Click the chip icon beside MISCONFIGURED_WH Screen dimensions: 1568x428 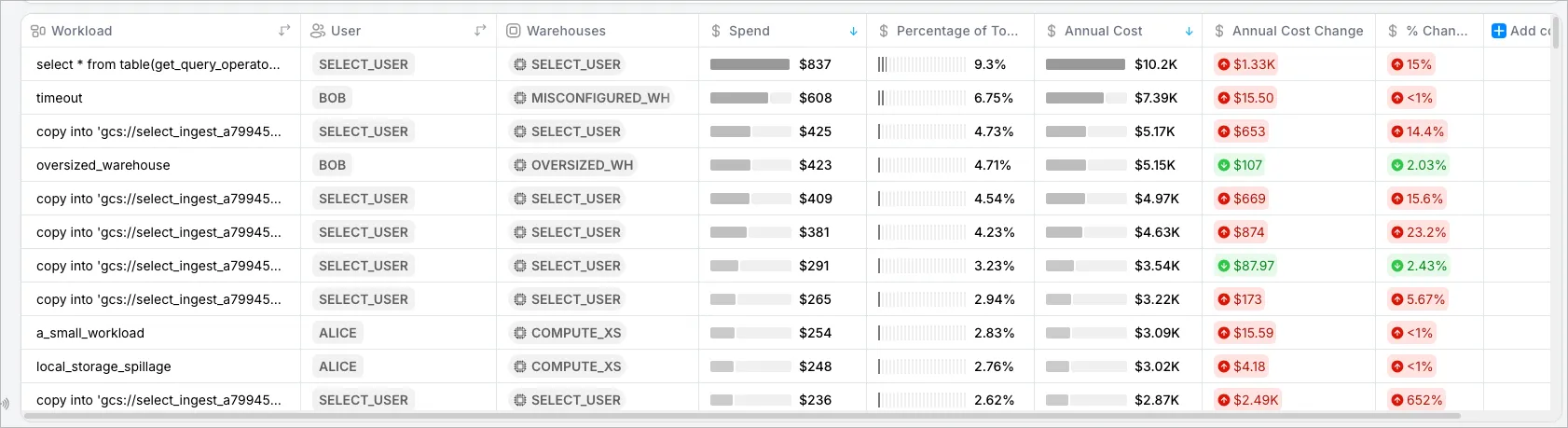519,98
